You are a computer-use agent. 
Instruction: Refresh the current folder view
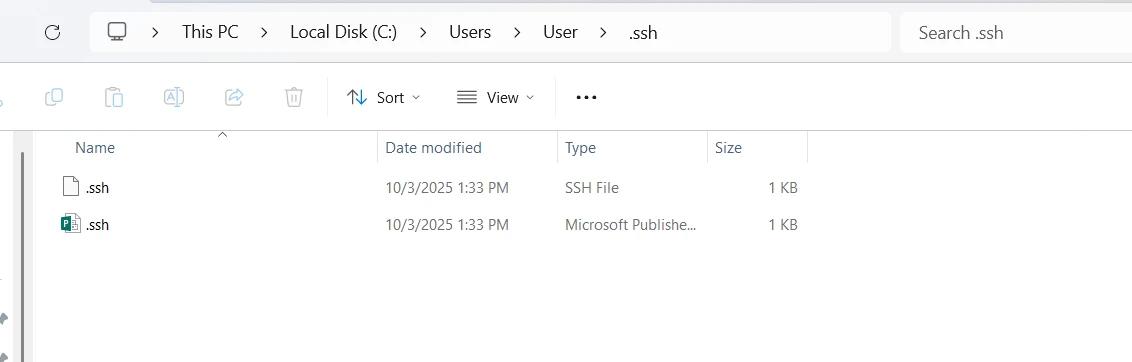click(52, 33)
